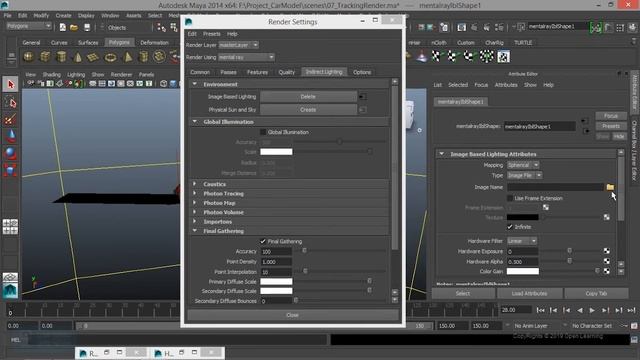Go to start of playback range

click(x=540, y=310)
